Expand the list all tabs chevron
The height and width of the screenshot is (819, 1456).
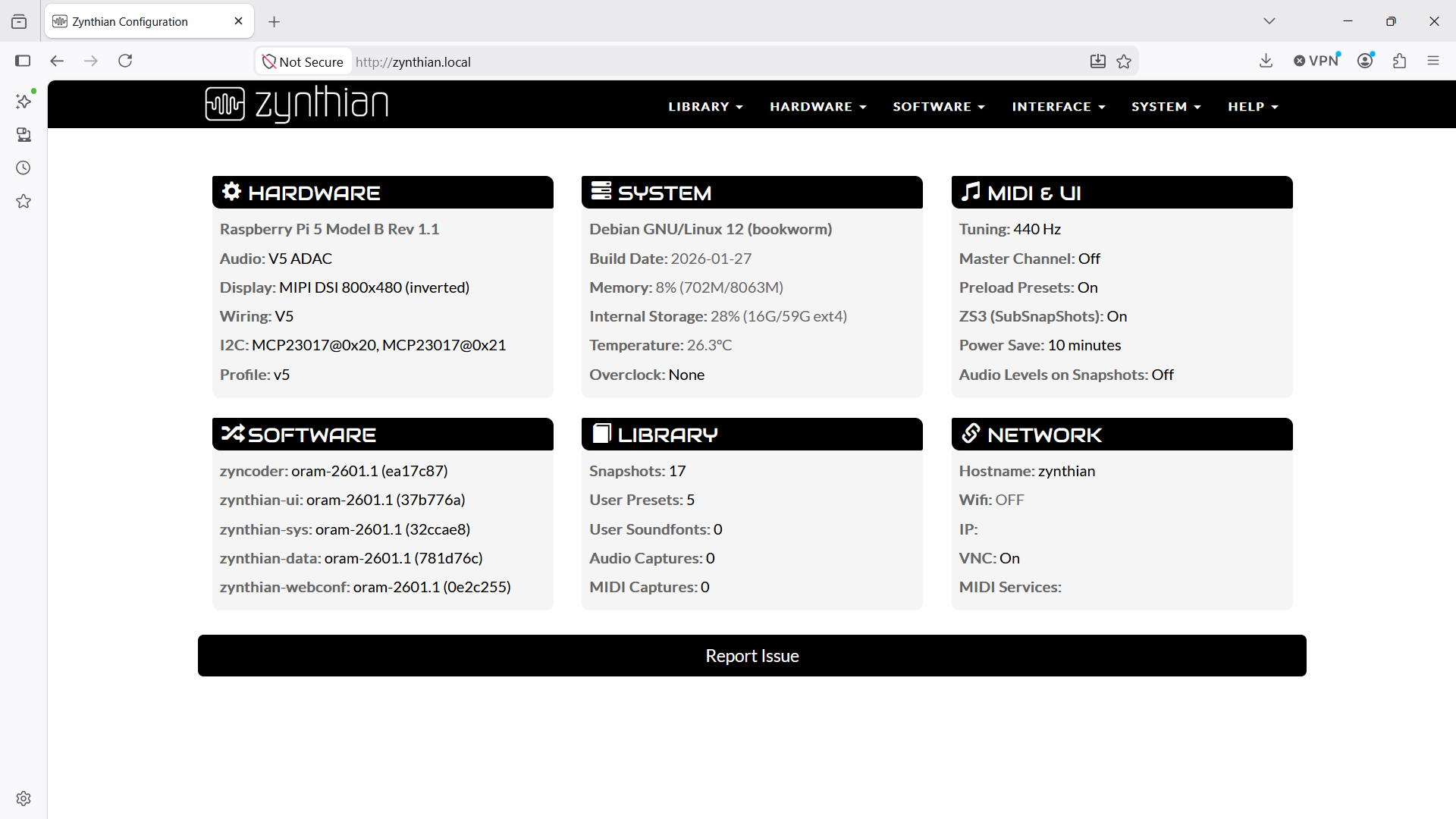(x=1269, y=21)
